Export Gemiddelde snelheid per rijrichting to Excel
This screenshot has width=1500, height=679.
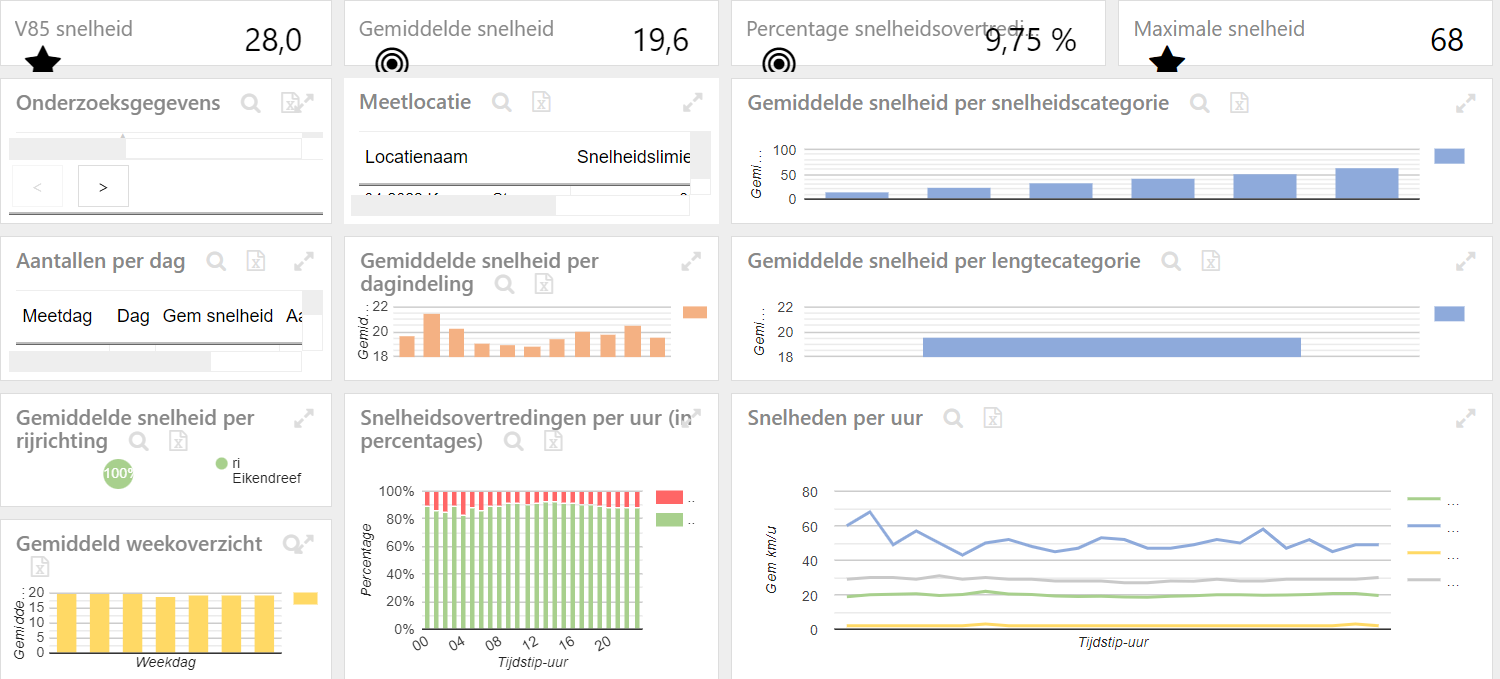(177, 441)
